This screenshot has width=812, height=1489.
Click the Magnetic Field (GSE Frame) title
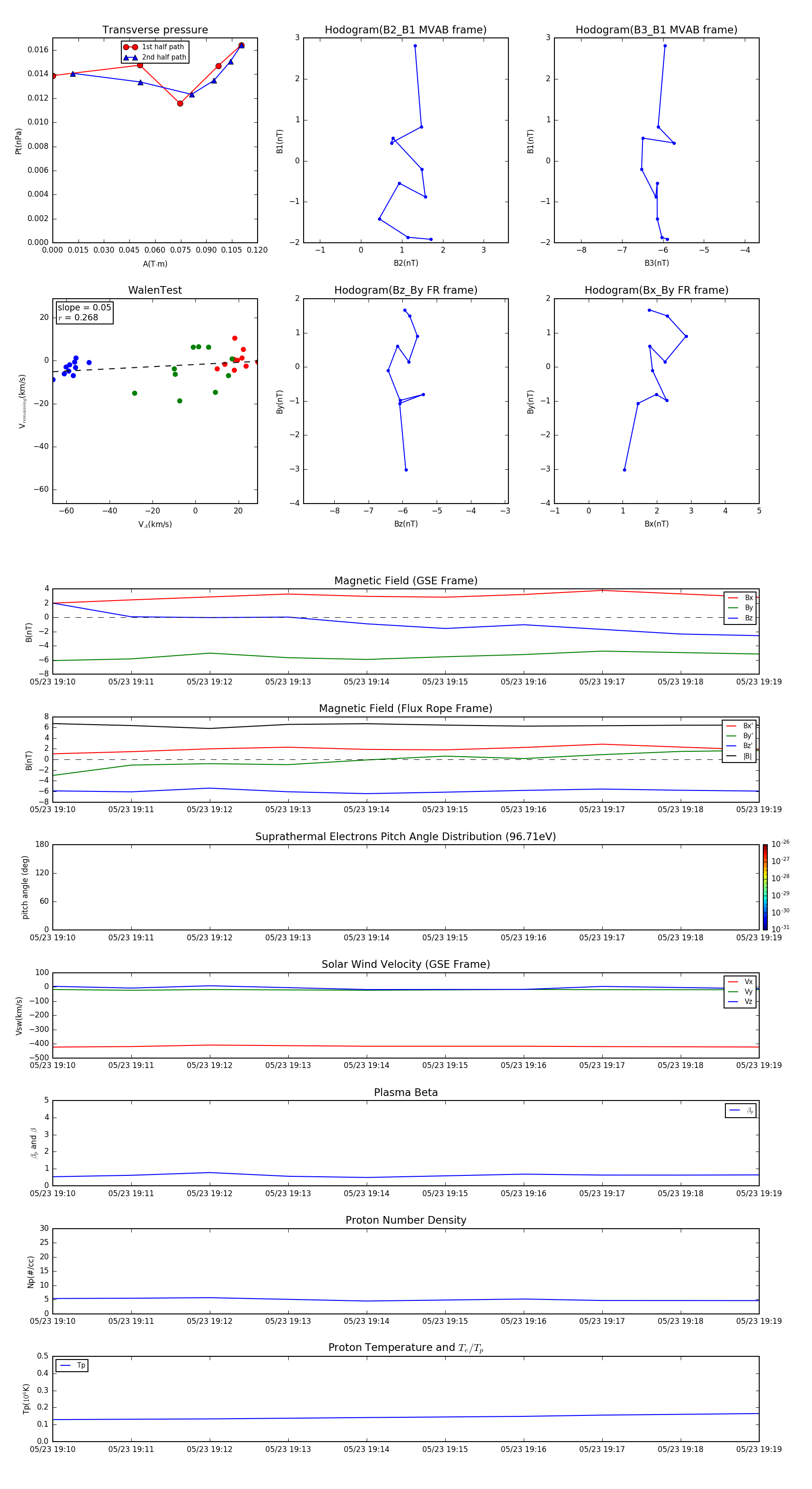406,581
